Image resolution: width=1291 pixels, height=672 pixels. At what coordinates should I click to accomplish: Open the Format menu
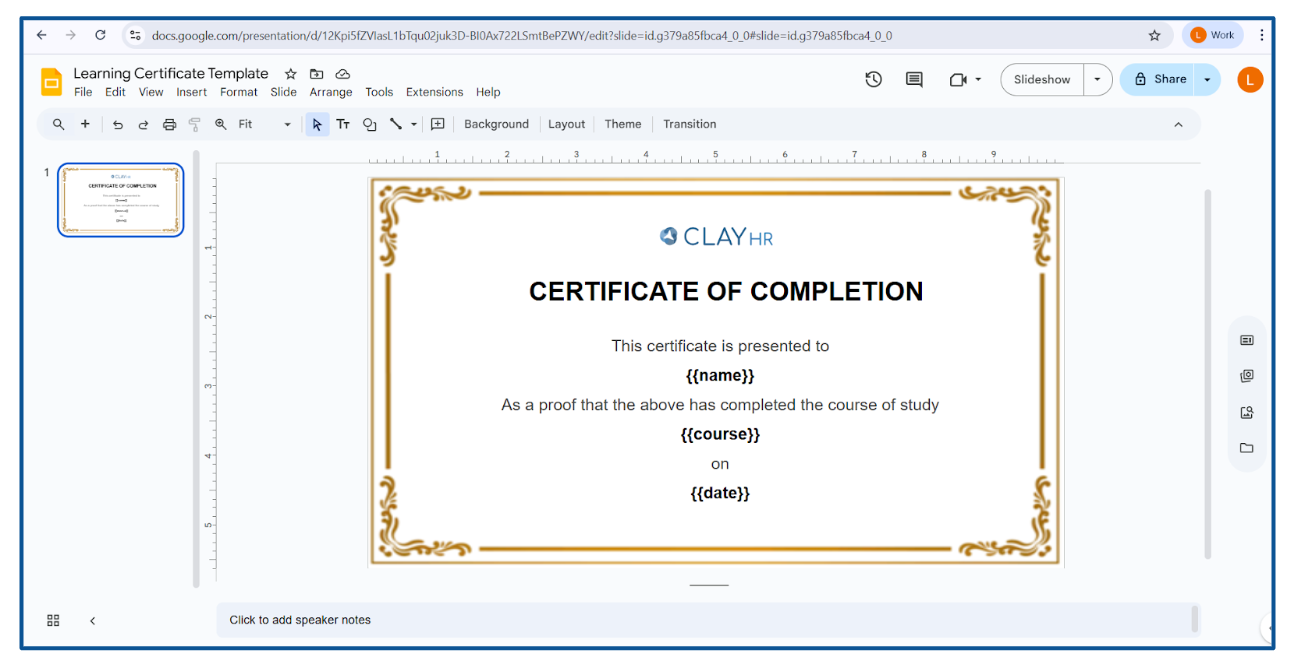[x=239, y=92]
